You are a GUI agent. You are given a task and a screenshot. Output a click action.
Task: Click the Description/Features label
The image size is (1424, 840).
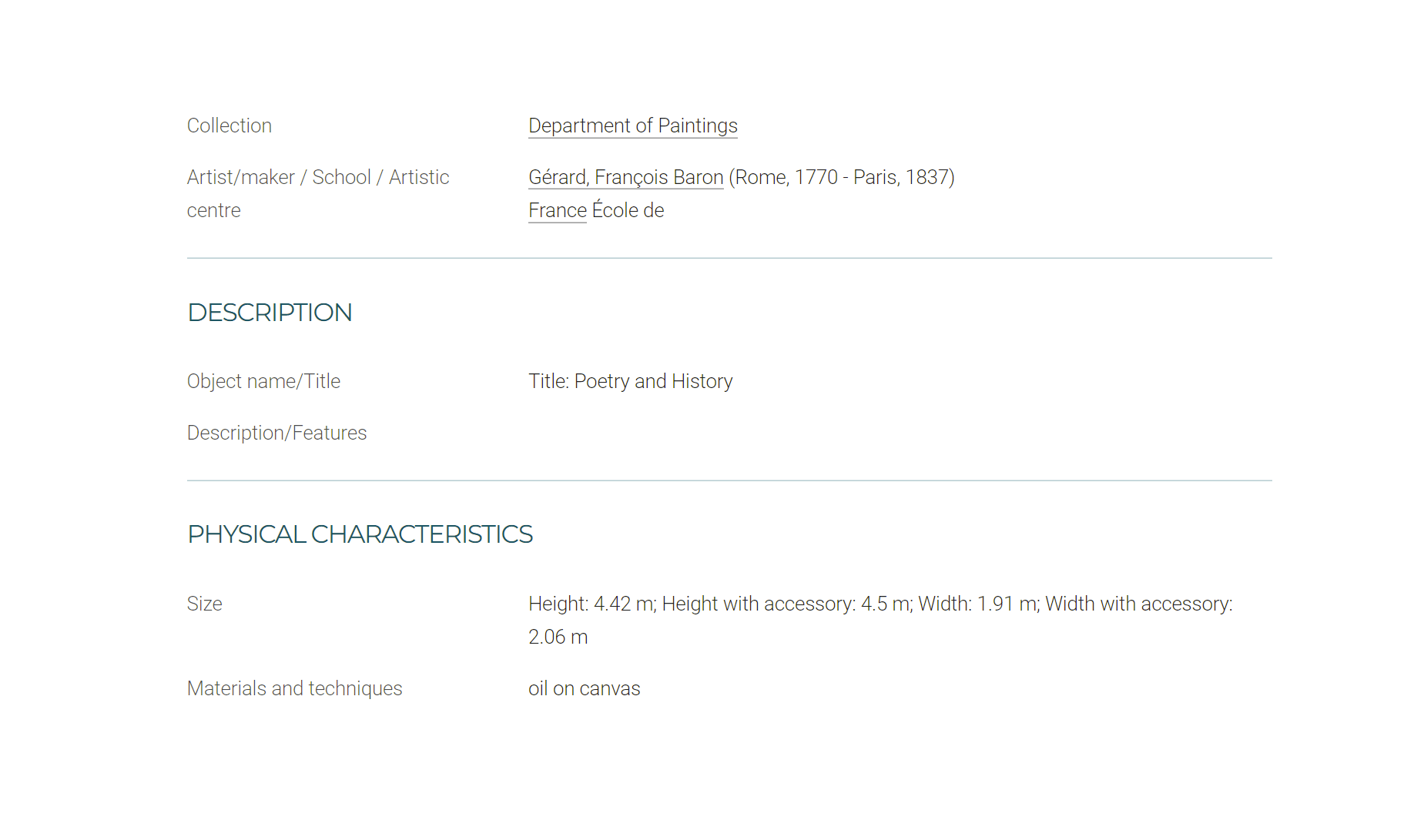[277, 433]
